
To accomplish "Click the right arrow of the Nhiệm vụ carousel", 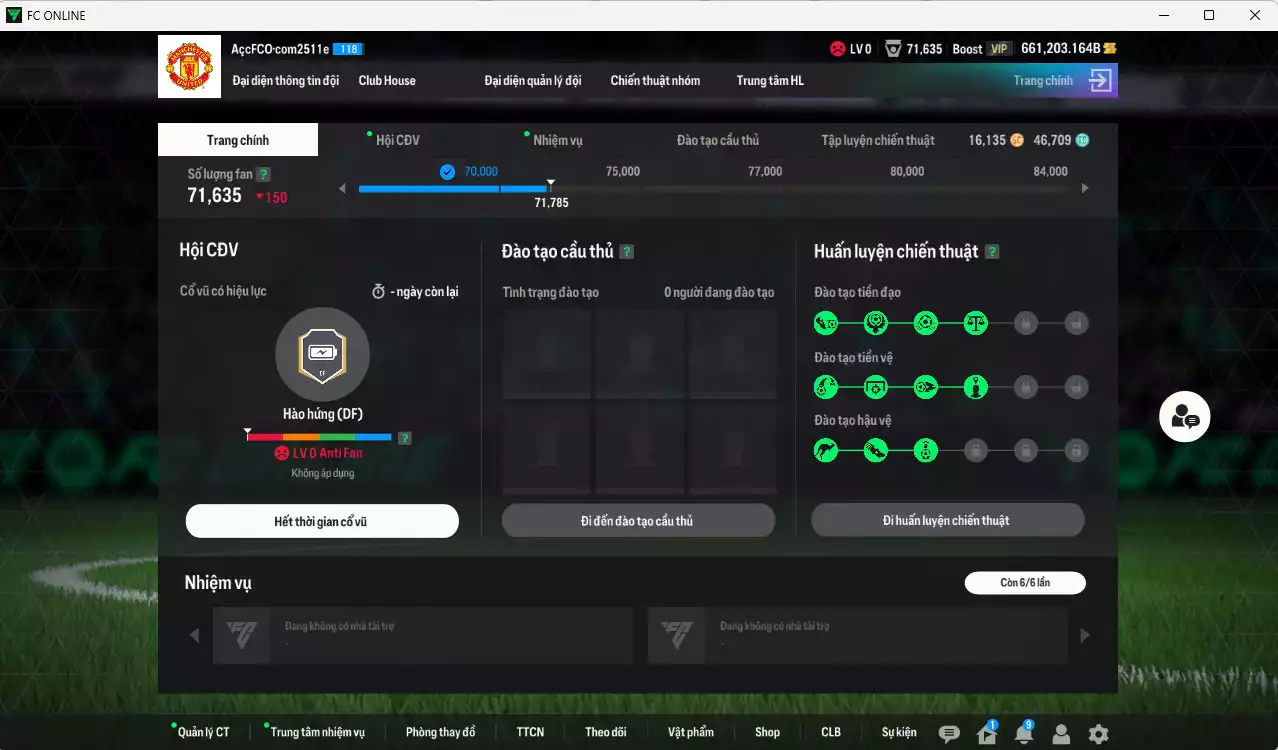I will tap(1084, 634).
